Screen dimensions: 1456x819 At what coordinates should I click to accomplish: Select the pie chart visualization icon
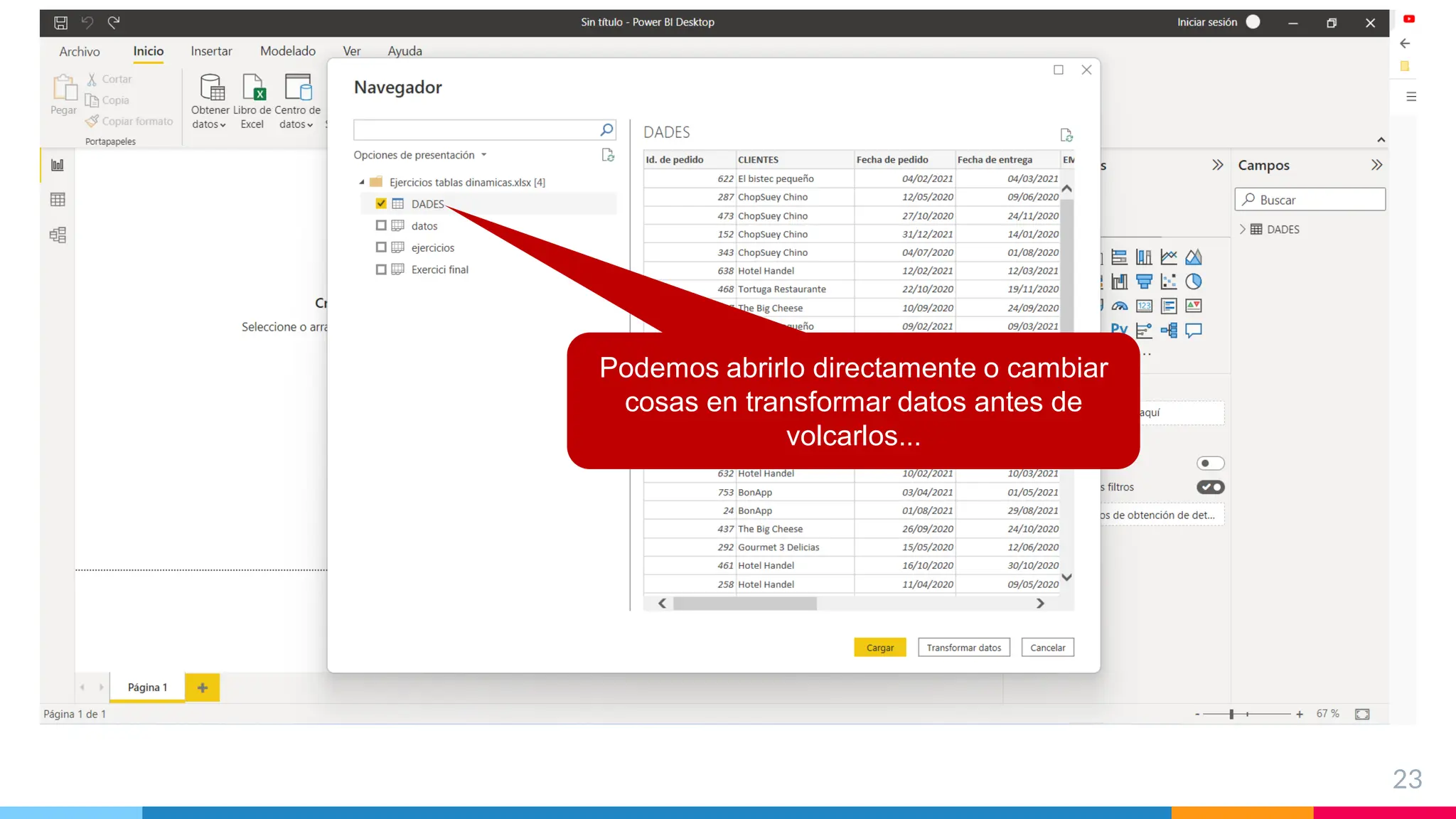1194,282
